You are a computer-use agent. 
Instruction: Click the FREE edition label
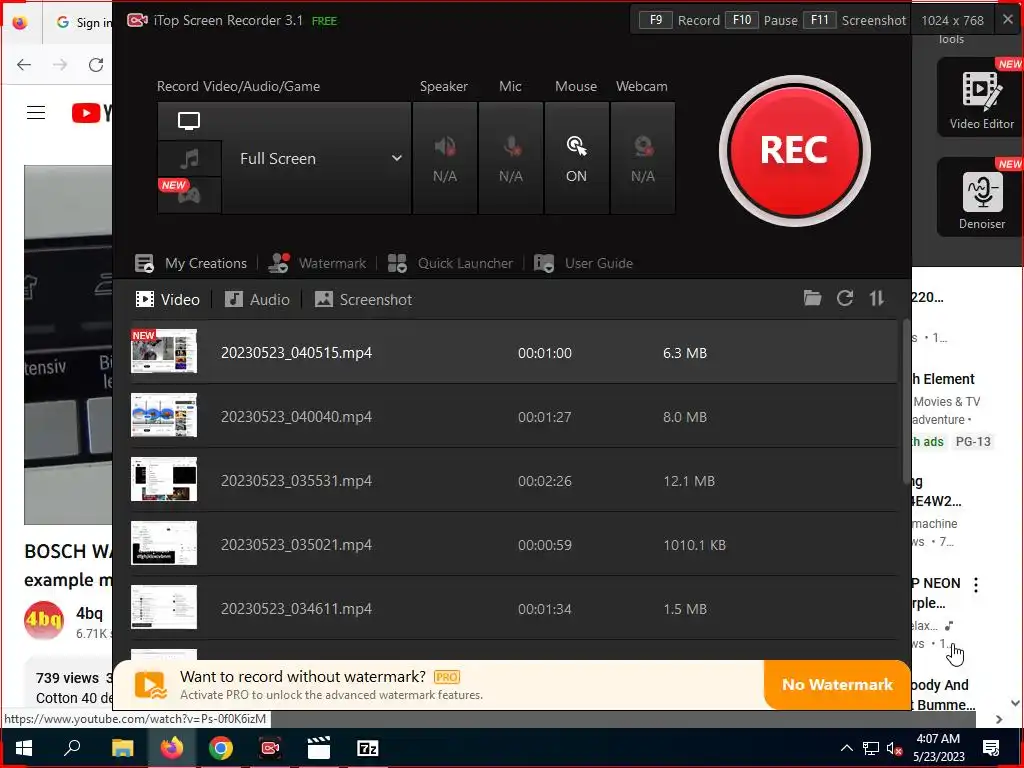pos(325,21)
